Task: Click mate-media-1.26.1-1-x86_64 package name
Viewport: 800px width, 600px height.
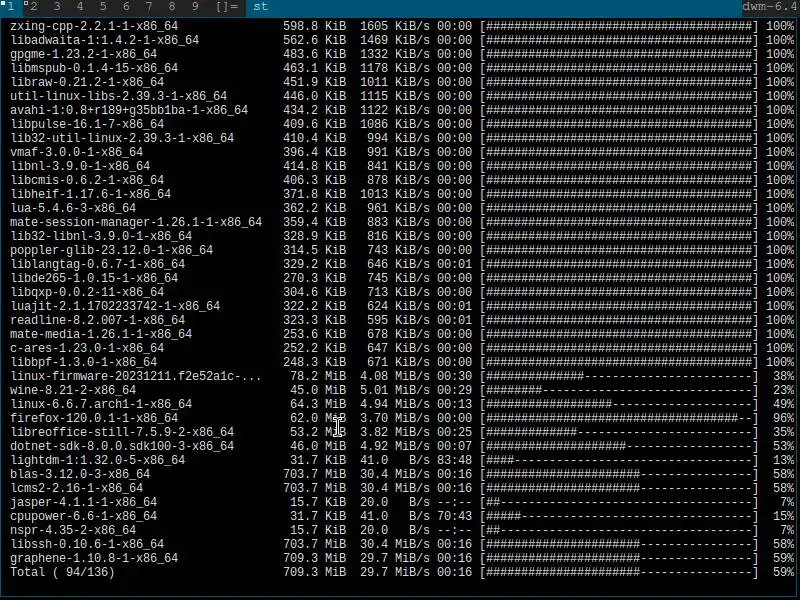Action: (x=101, y=334)
